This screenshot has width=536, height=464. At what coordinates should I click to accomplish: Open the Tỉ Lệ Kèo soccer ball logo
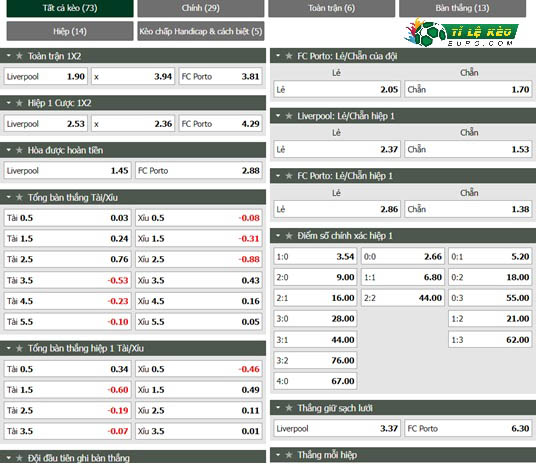(x=429, y=33)
